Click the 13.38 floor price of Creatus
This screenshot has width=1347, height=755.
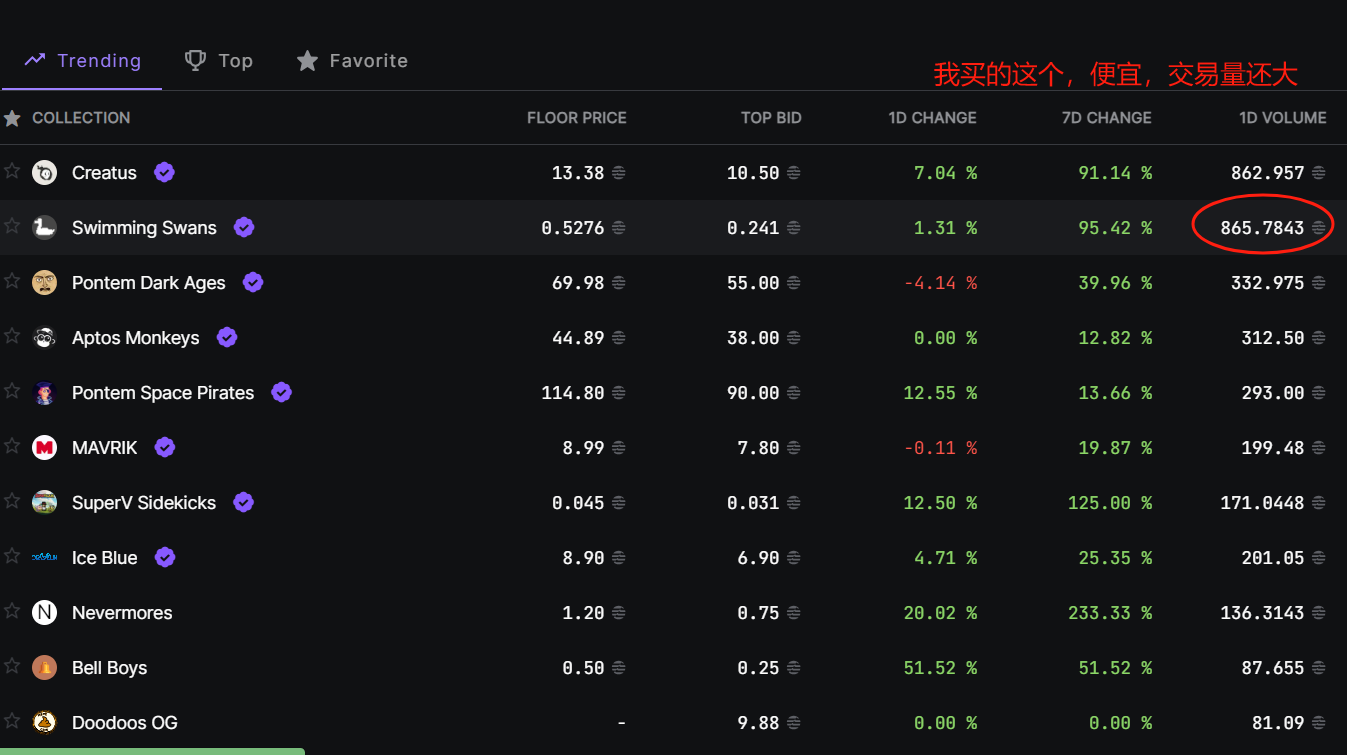pos(578,173)
